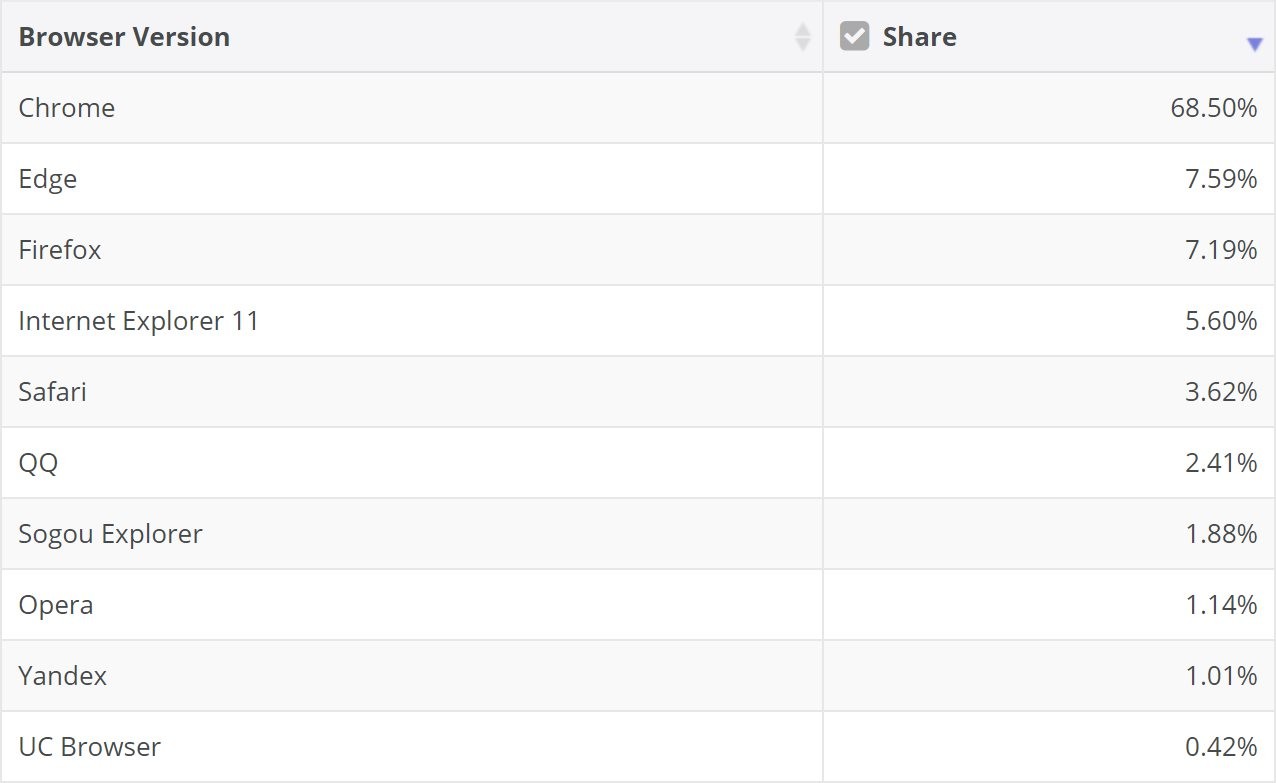The image size is (1276, 783).
Task: Select the 5.60% share cell
Action: coord(1220,321)
